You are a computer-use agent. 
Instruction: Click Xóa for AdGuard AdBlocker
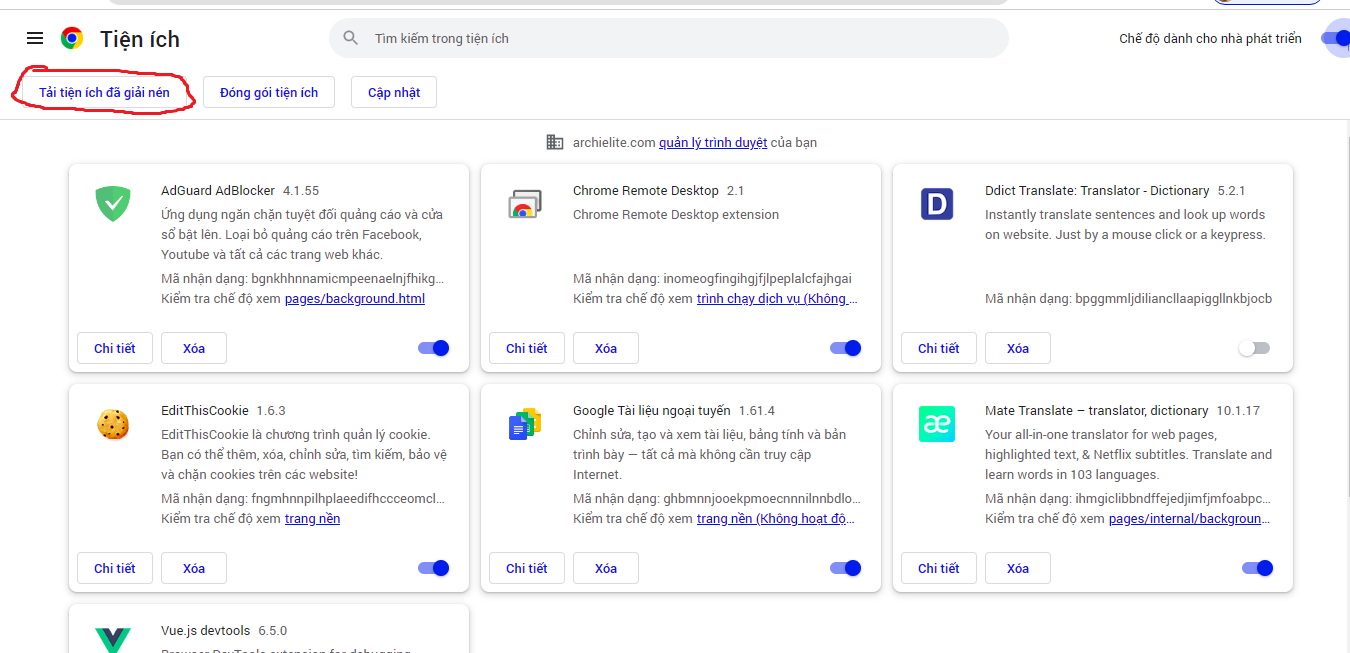tap(194, 348)
